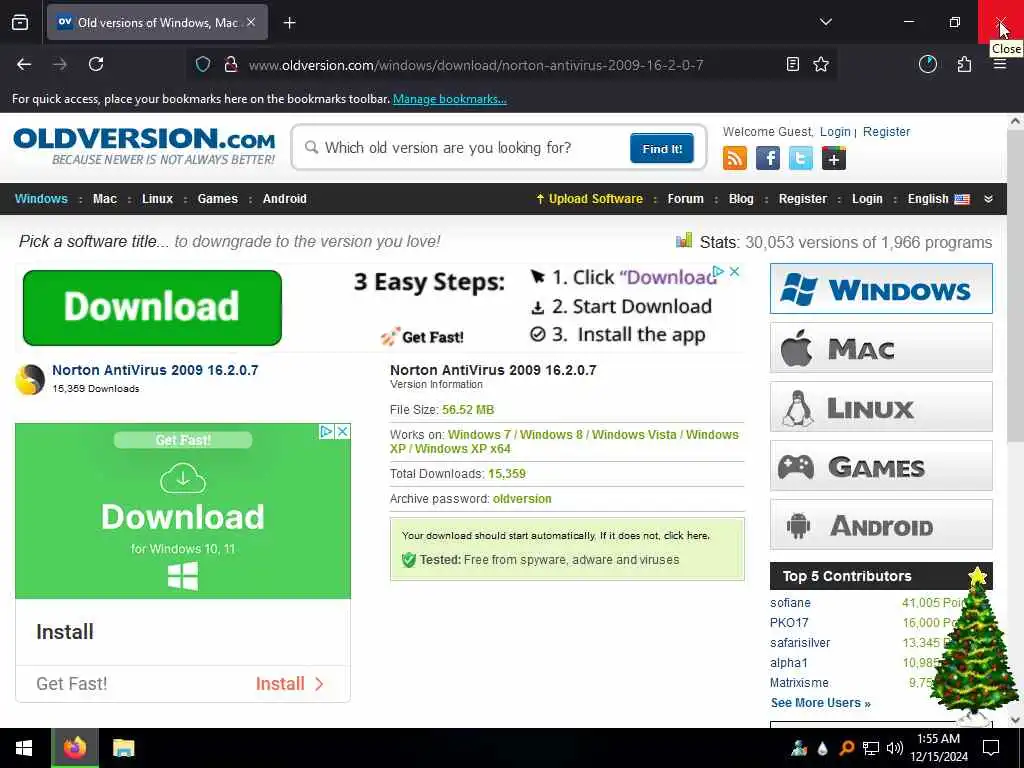Click the volume speaker tray icon
Viewport: 1024px width, 768px height.
click(895, 748)
